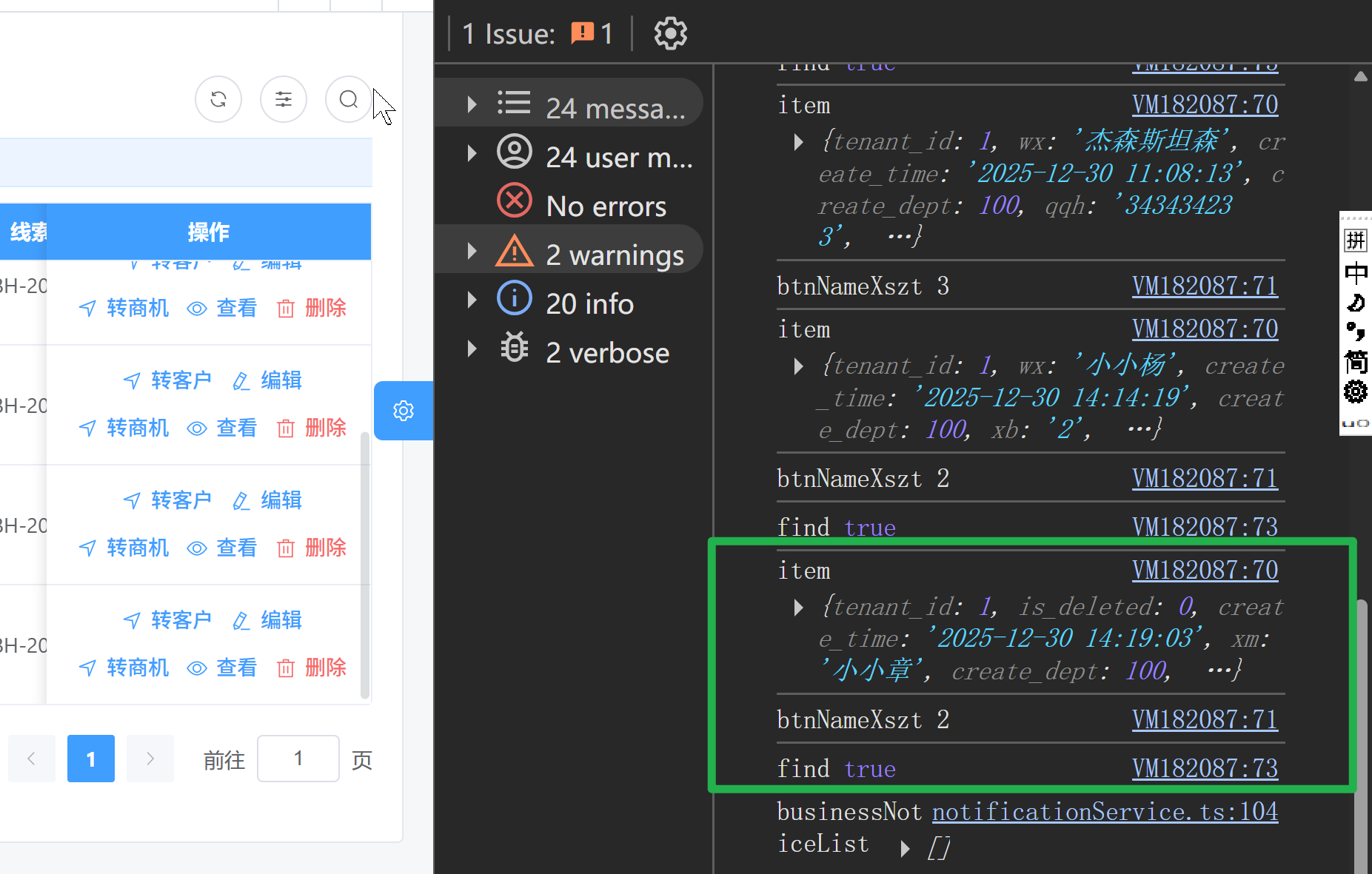The width and height of the screenshot is (1372, 874).
Task: Select the 2 verbose filter
Action: [x=607, y=353]
